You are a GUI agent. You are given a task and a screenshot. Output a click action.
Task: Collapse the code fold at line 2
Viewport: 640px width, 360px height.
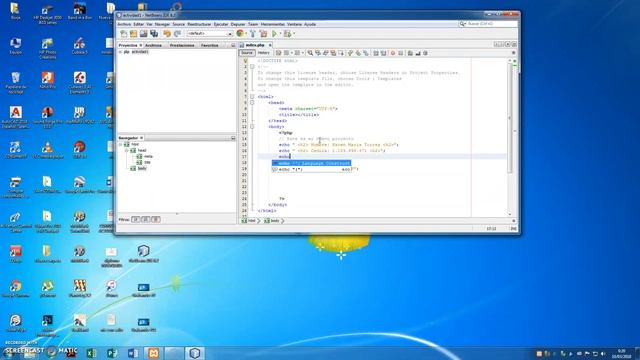[x=252, y=67]
